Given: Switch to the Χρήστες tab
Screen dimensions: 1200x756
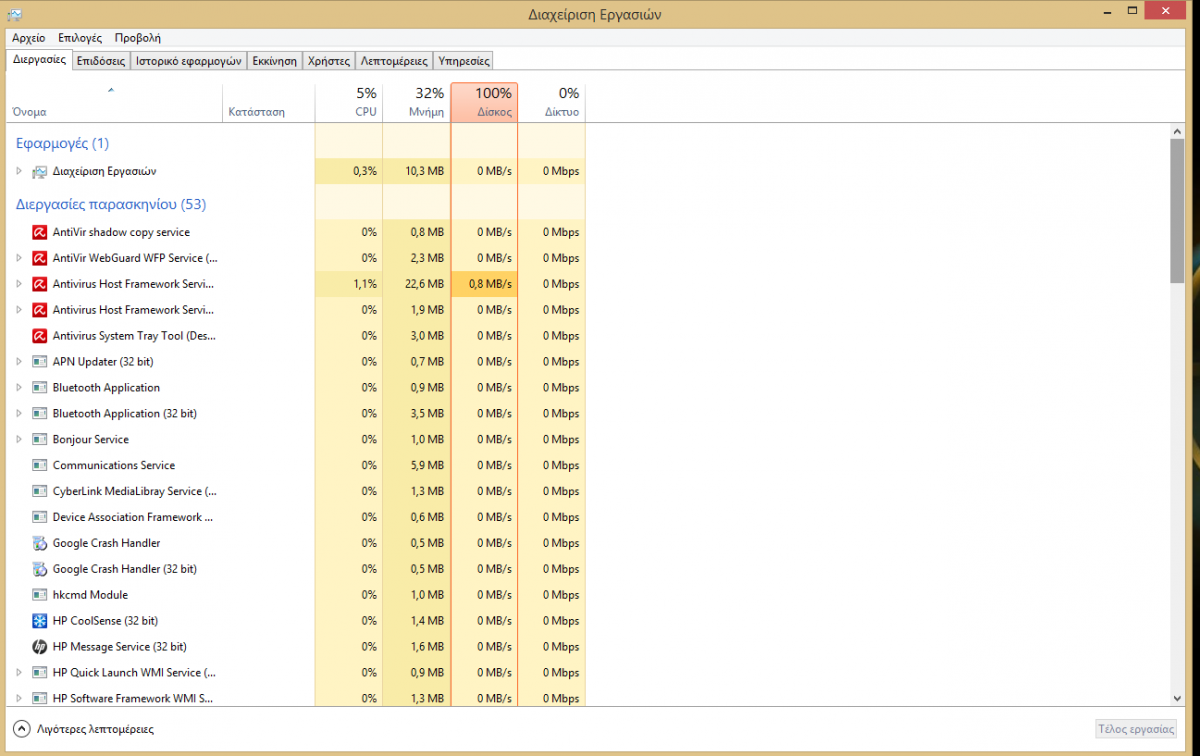Looking at the screenshot, I should (329, 61).
